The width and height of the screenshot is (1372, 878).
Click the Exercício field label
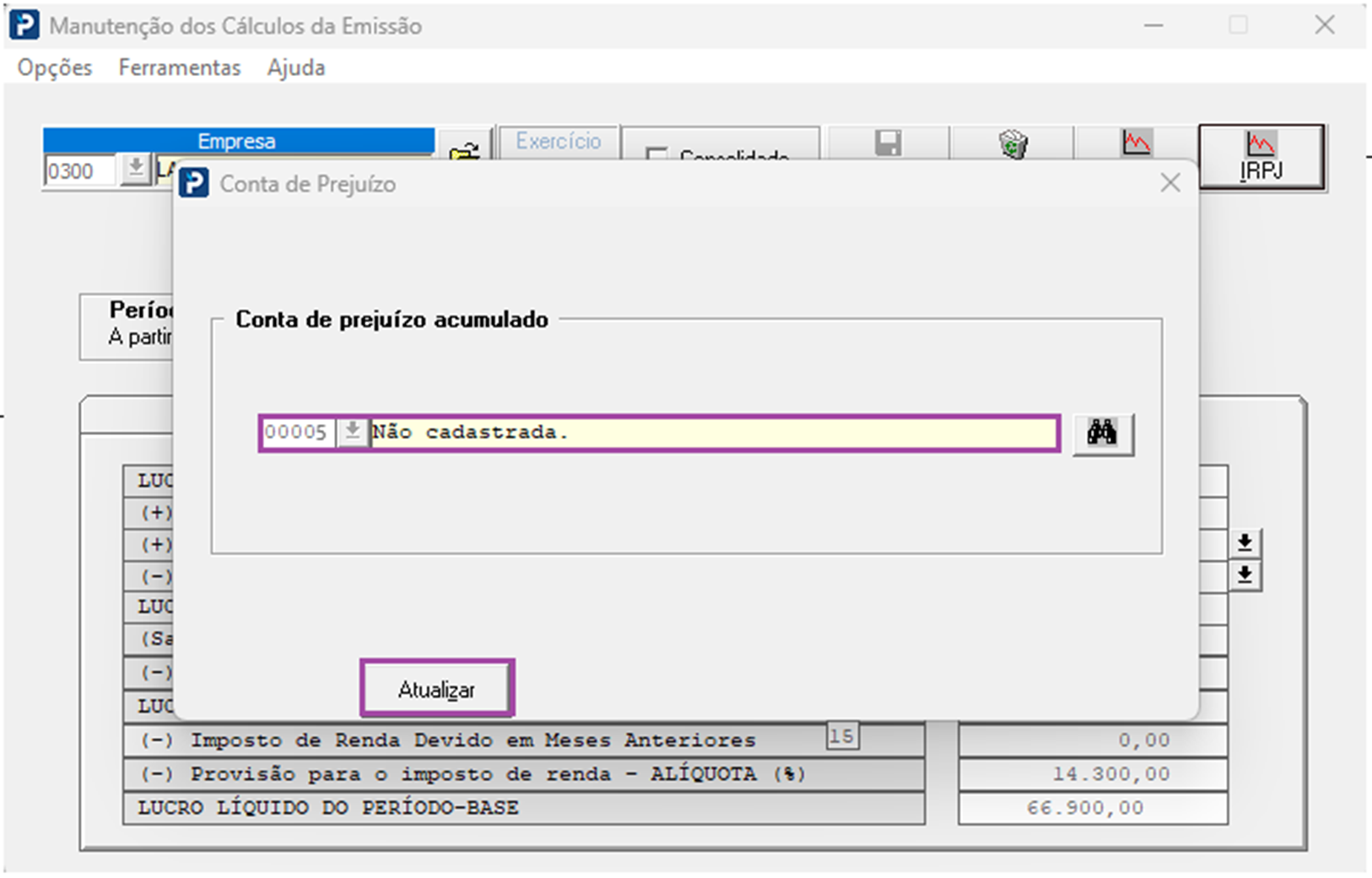[559, 141]
